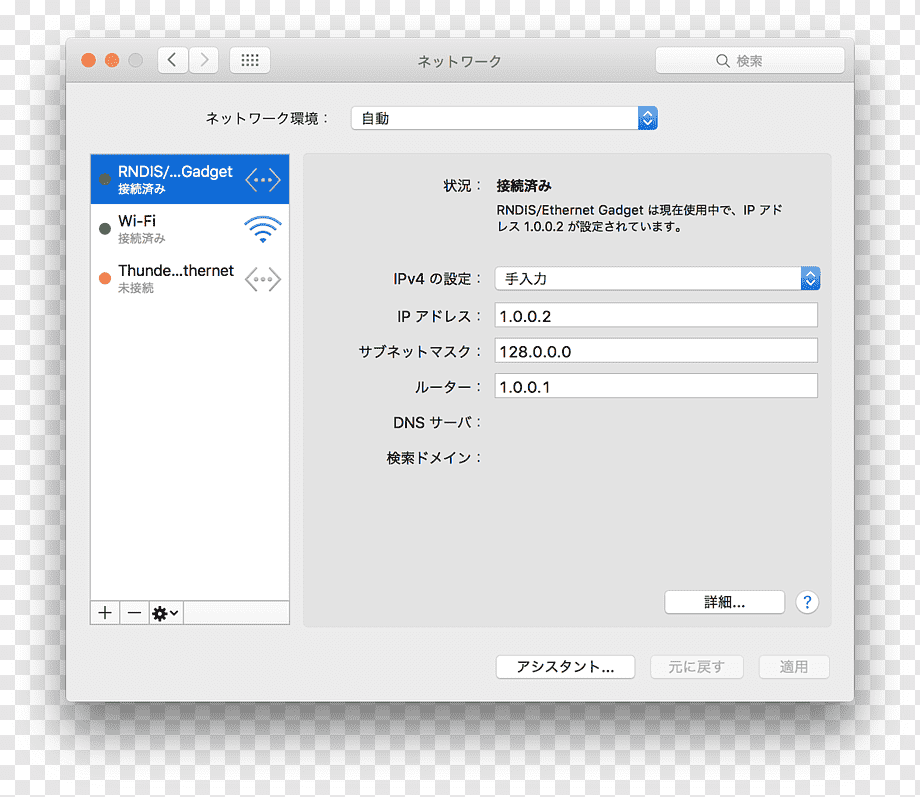Click the magnifier icon in search

(722, 60)
